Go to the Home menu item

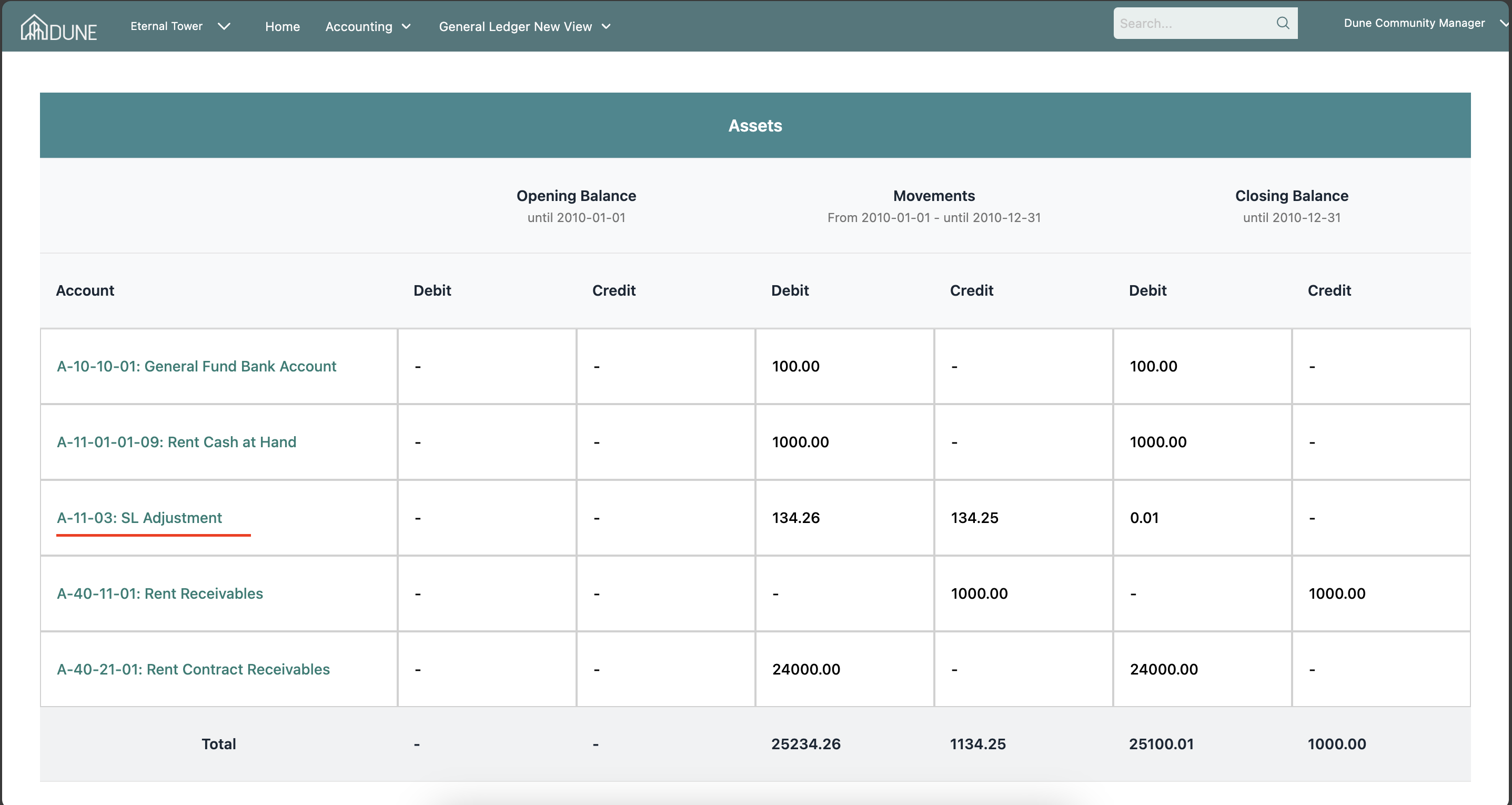tap(283, 26)
